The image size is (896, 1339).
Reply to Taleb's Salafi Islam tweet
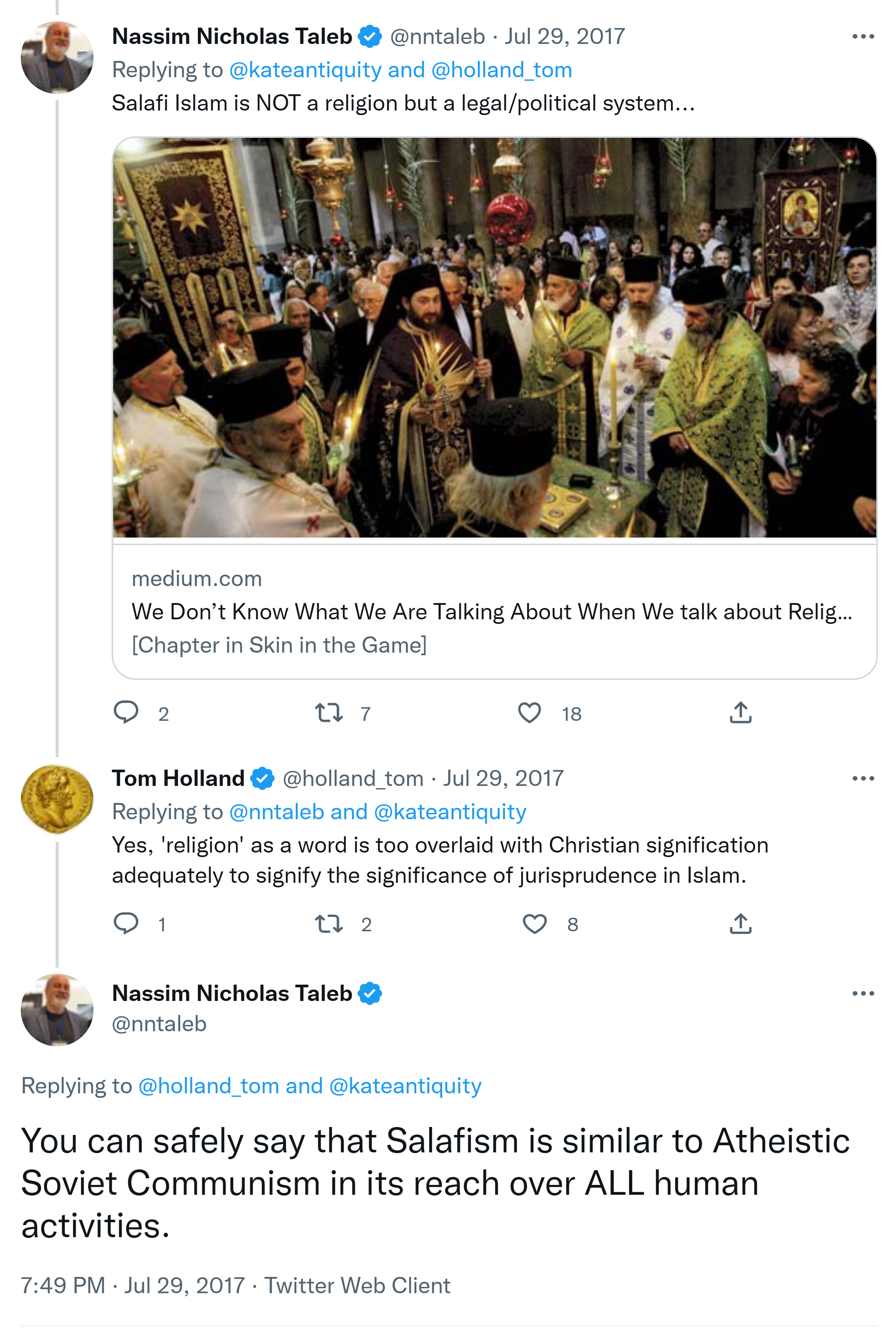[126, 712]
